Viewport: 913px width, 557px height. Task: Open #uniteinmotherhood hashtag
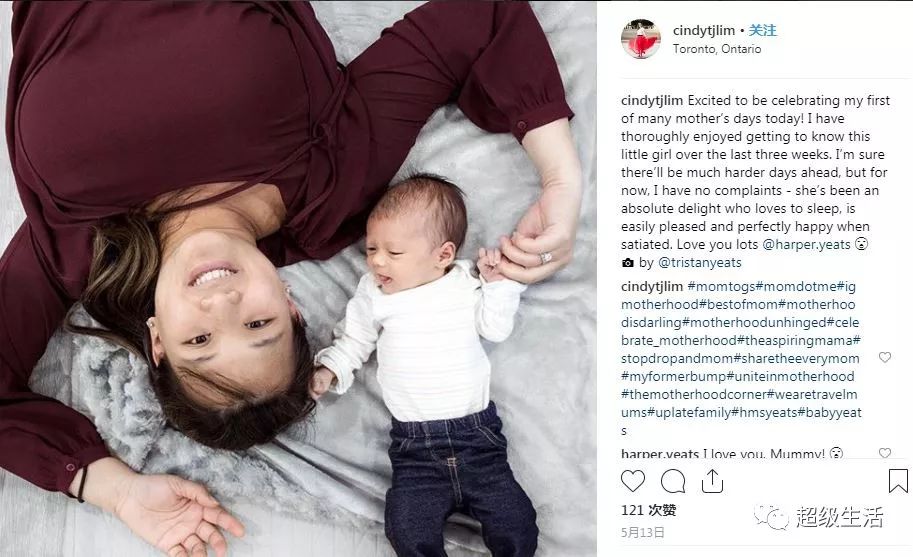pyautogui.click(x=790, y=377)
